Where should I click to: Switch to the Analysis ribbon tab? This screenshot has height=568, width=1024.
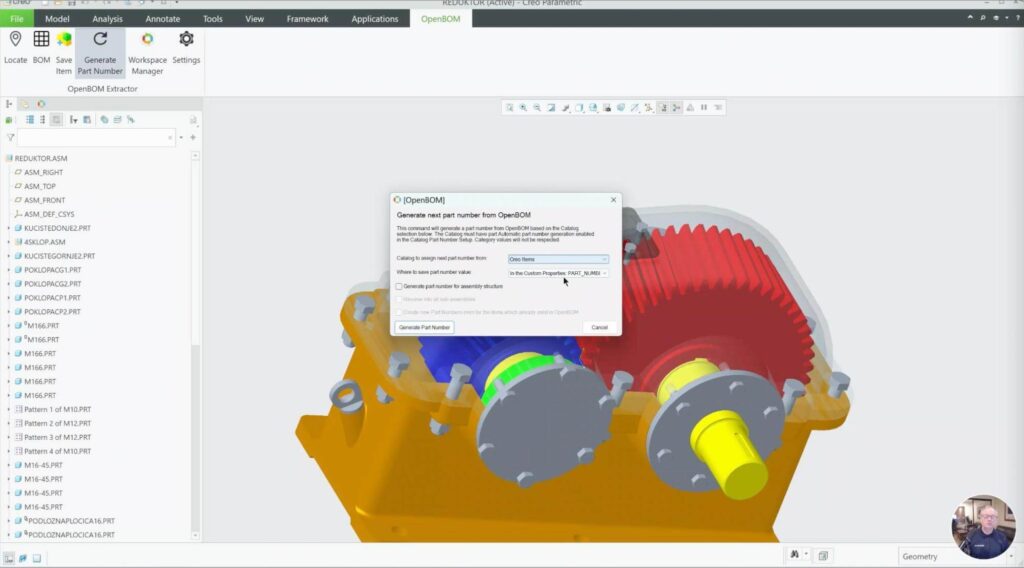(x=107, y=19)
